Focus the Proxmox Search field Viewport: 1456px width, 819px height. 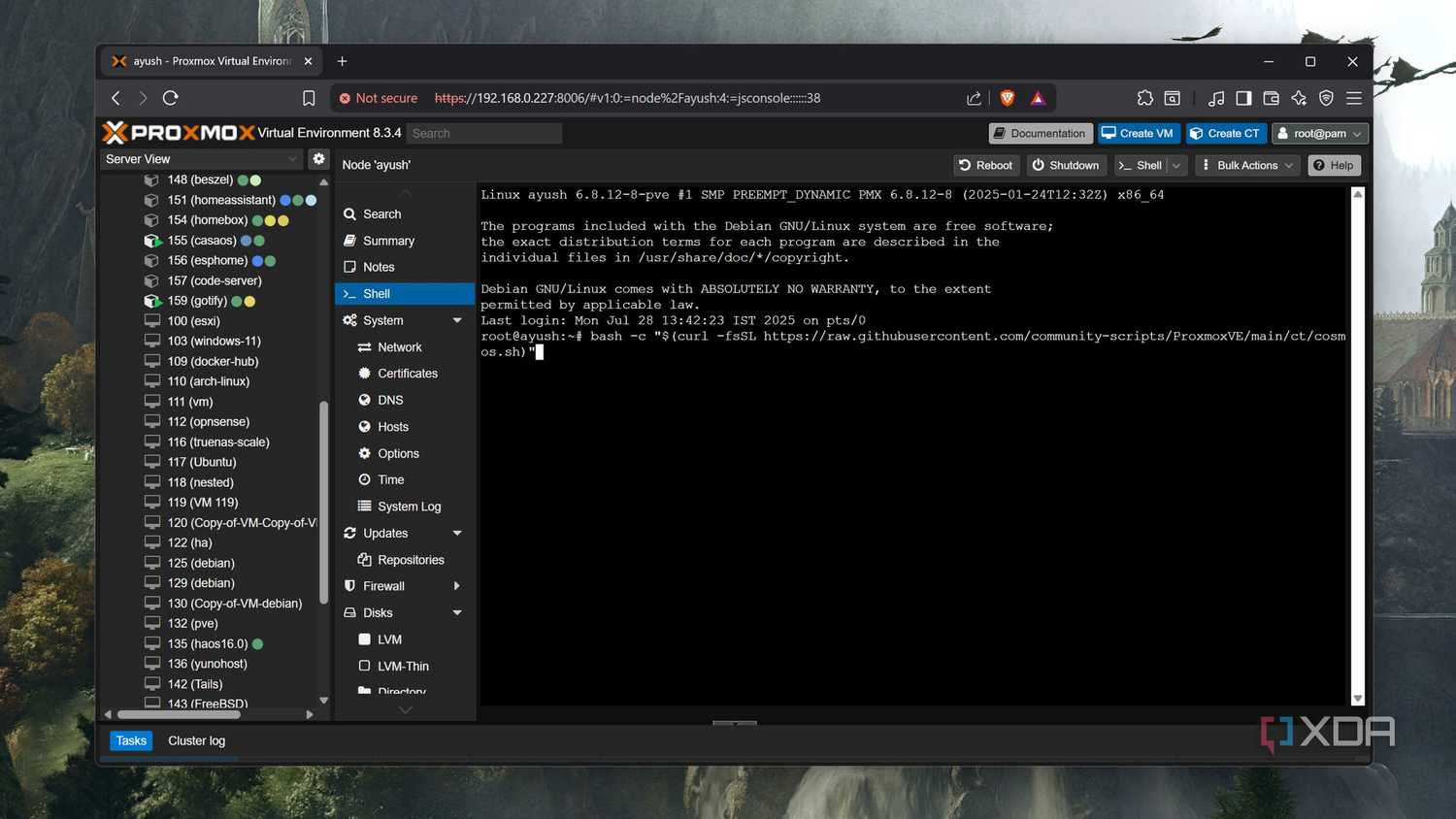(x=483, y=133)
